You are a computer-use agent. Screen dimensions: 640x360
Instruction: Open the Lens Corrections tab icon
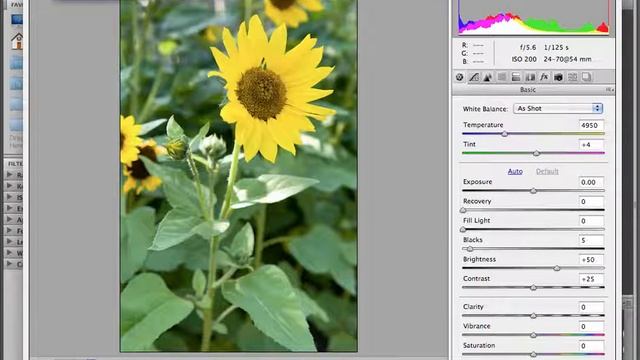(x=530, y=77)
